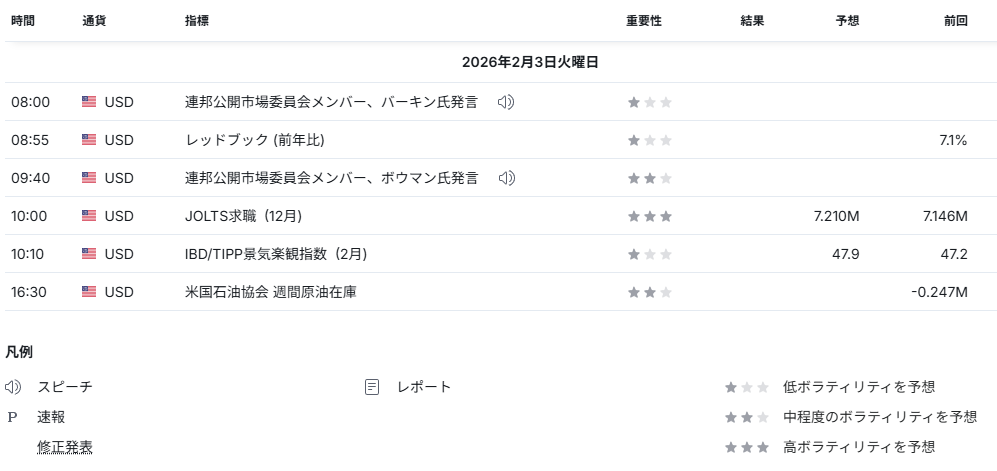Click 高ボラティリティを予想 three-star legend entry
The width and height of the screenshot is (997, 471).
859,447
